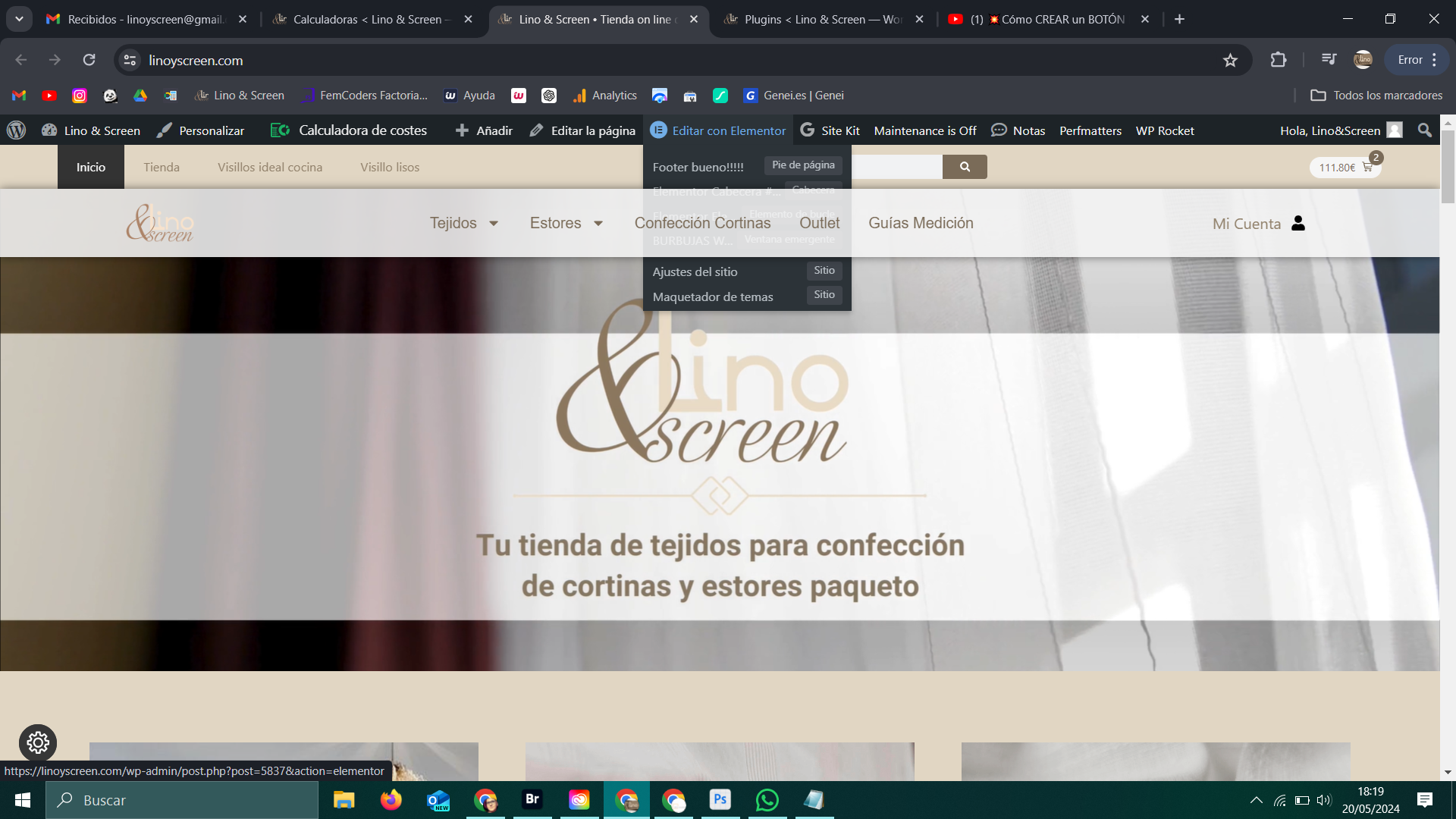Viewport: 1456px width, 819px height.
Task: Open the ChatGPT bookmark icon
Action: coord(549,96)
